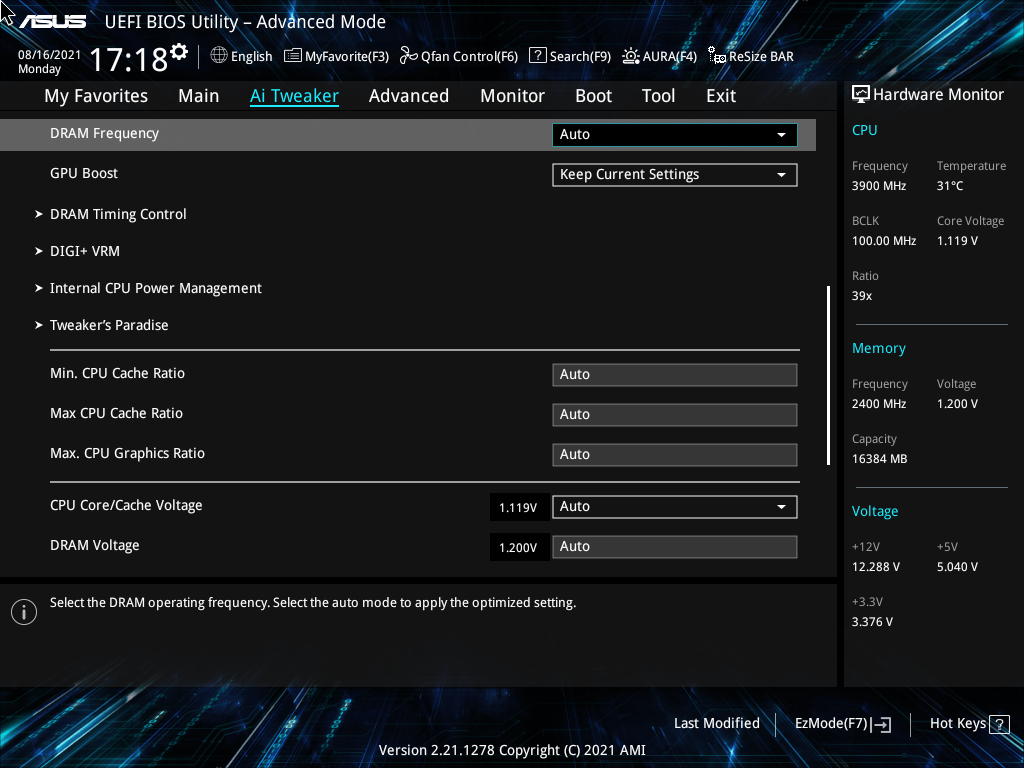Select the DRAM Frequency label

(104, 133)
